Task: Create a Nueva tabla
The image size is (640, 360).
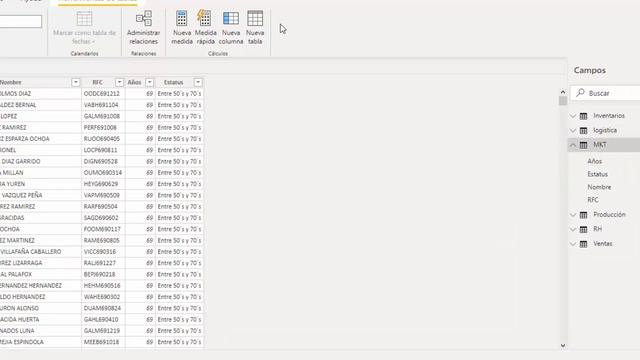Action: 255,28
